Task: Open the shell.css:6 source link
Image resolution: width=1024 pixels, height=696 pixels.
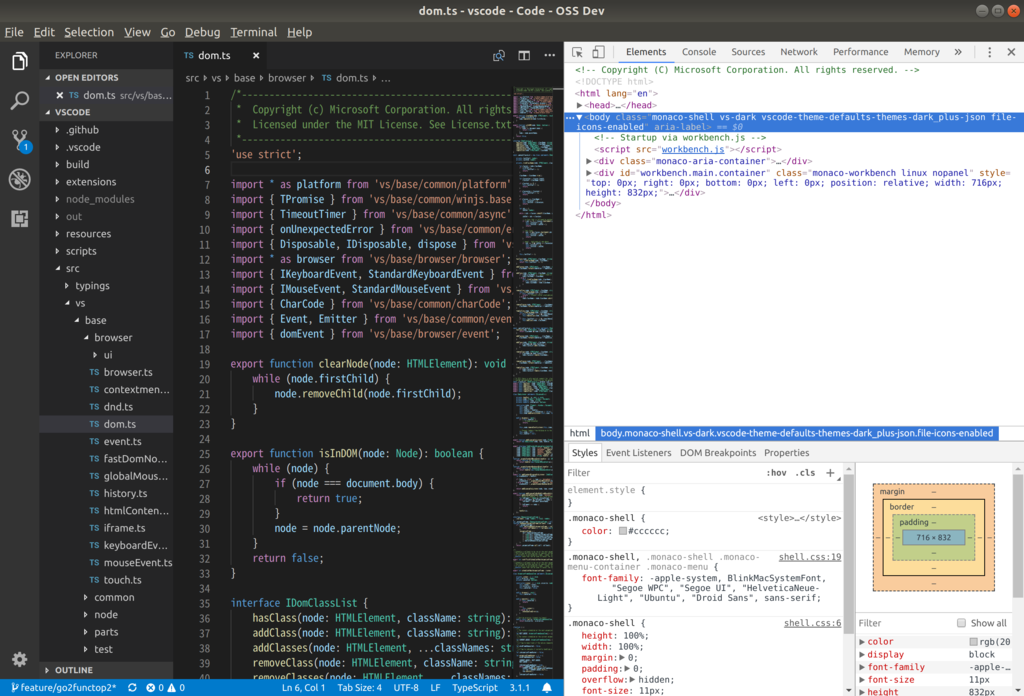Action: (x=812, y=623)
